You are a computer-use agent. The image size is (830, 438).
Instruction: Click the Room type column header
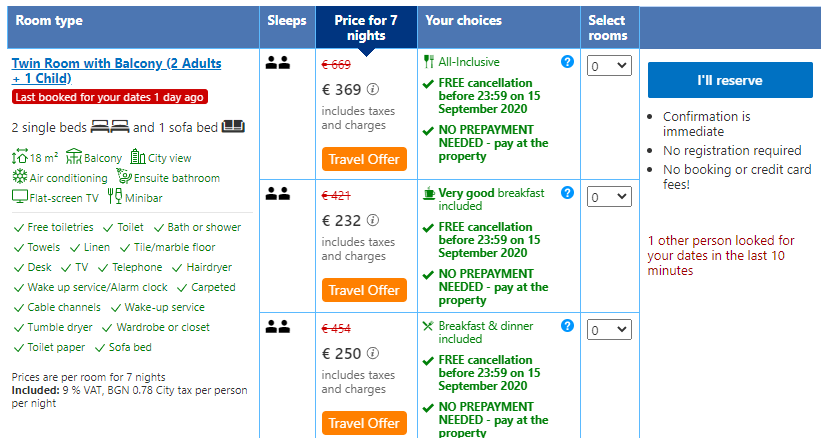(50, 21)
